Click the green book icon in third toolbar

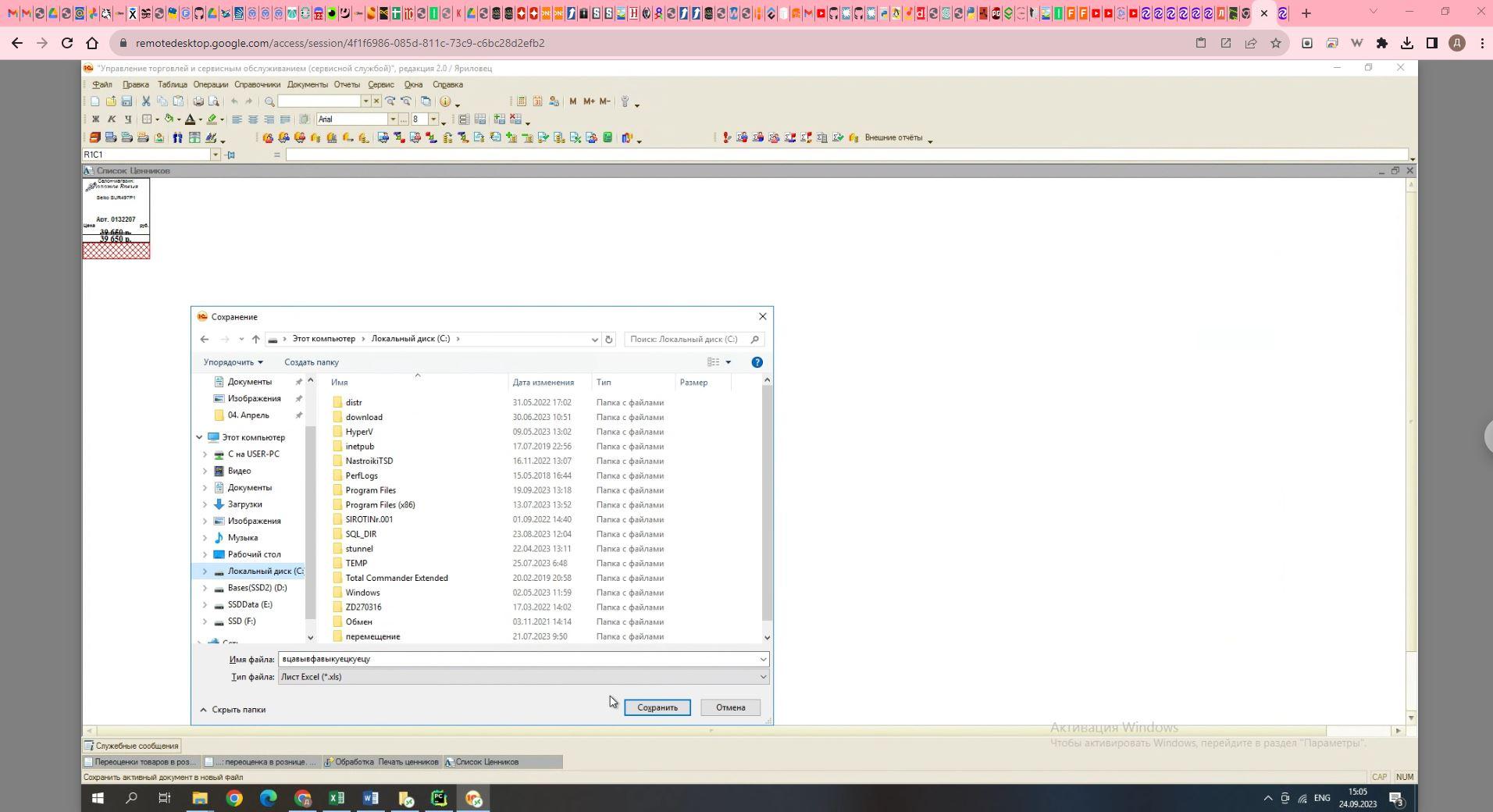click(x=608, y=138)
